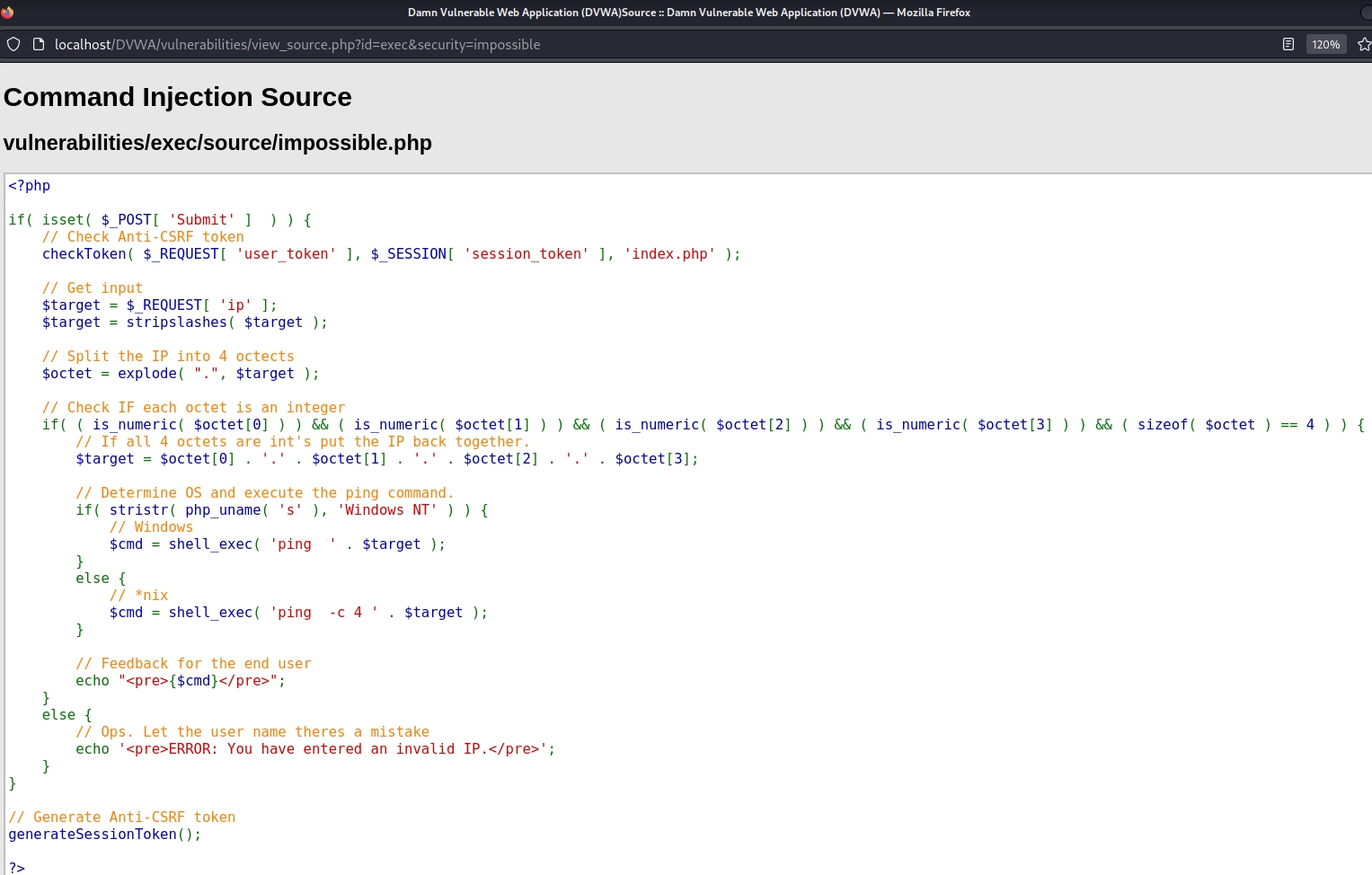Screen dimensions: 1372x875
Task: Focus the localhost URL address field
Action: 297,44
